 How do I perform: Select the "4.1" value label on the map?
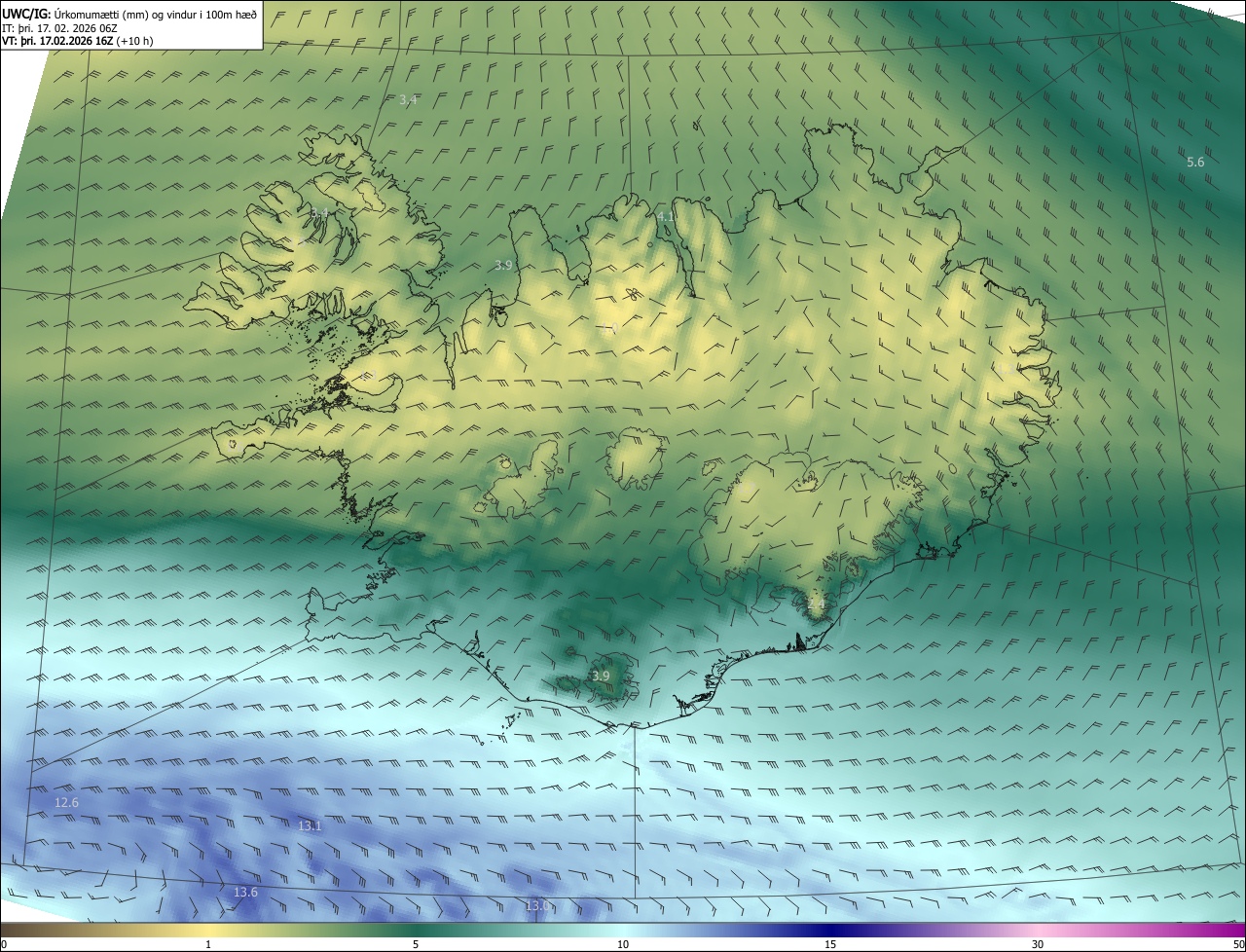tap(666, 216)
